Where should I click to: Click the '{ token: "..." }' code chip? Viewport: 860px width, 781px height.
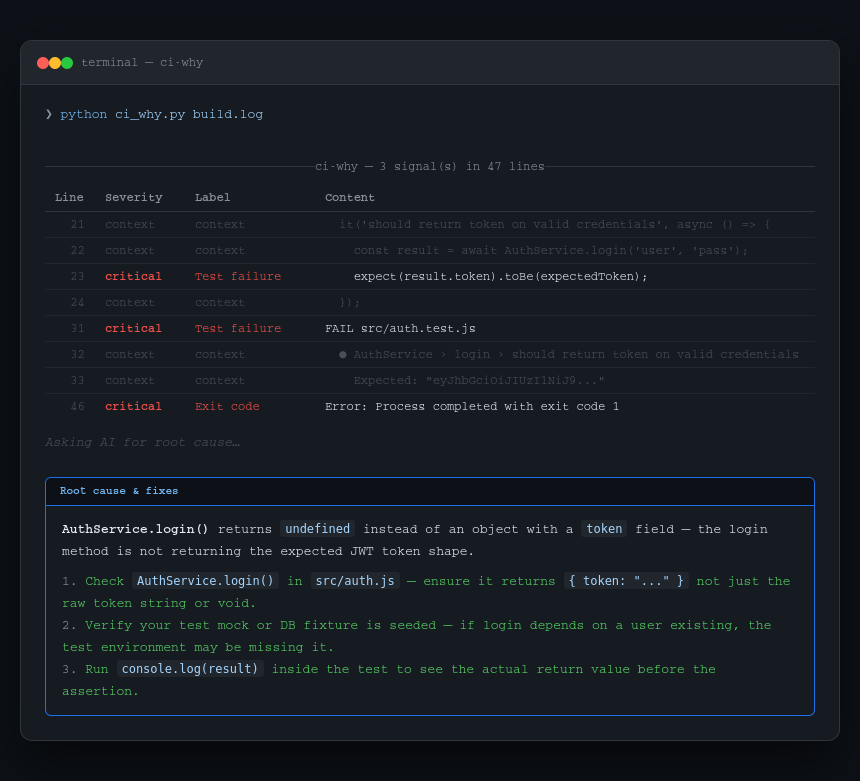pos(626,581)
